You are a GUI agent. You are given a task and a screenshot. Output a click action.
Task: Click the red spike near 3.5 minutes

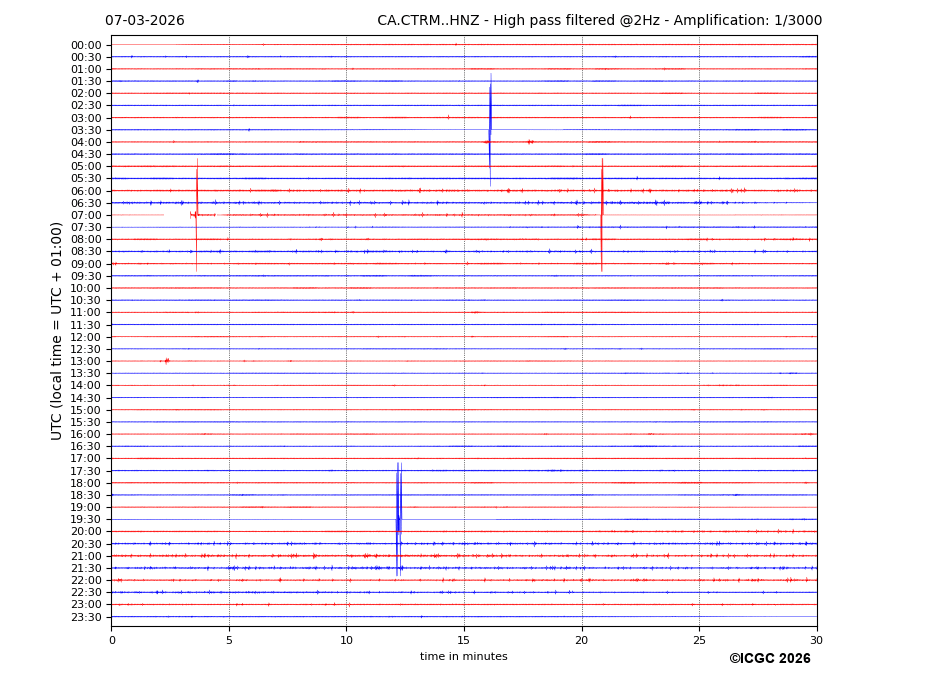pos(197,214)
